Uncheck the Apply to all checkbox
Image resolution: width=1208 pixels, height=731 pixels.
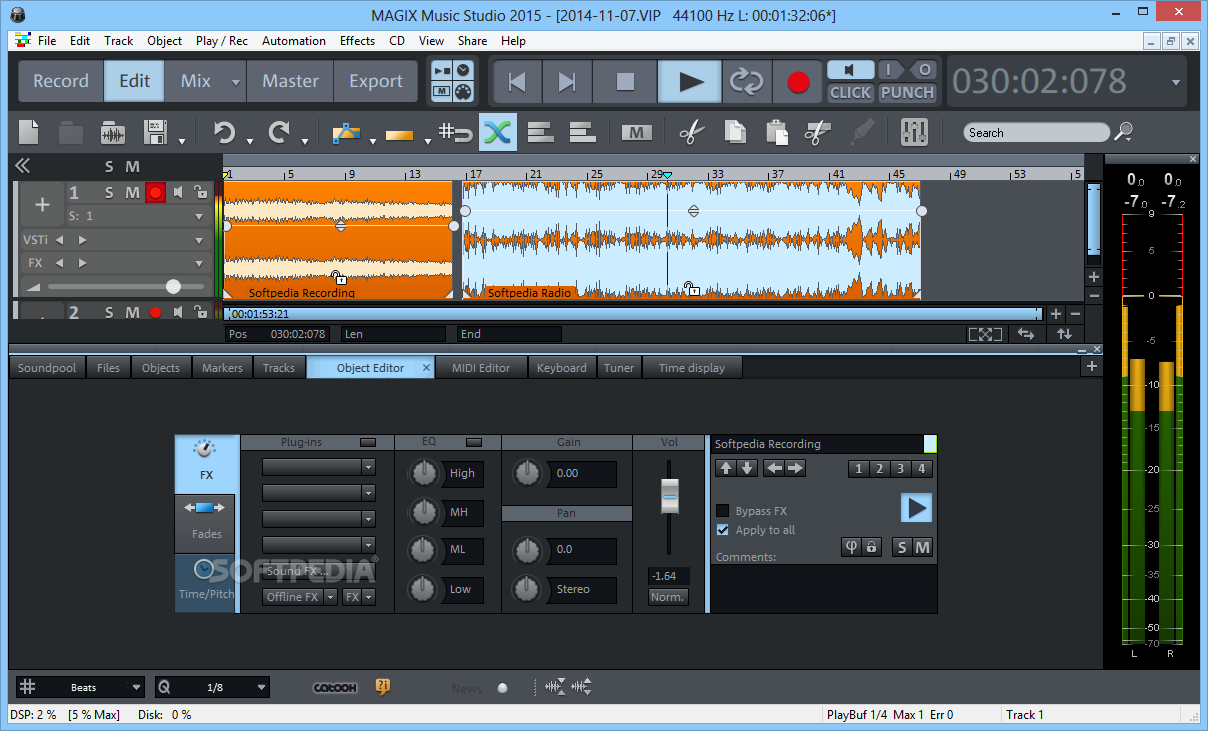(x=723, y=530)
